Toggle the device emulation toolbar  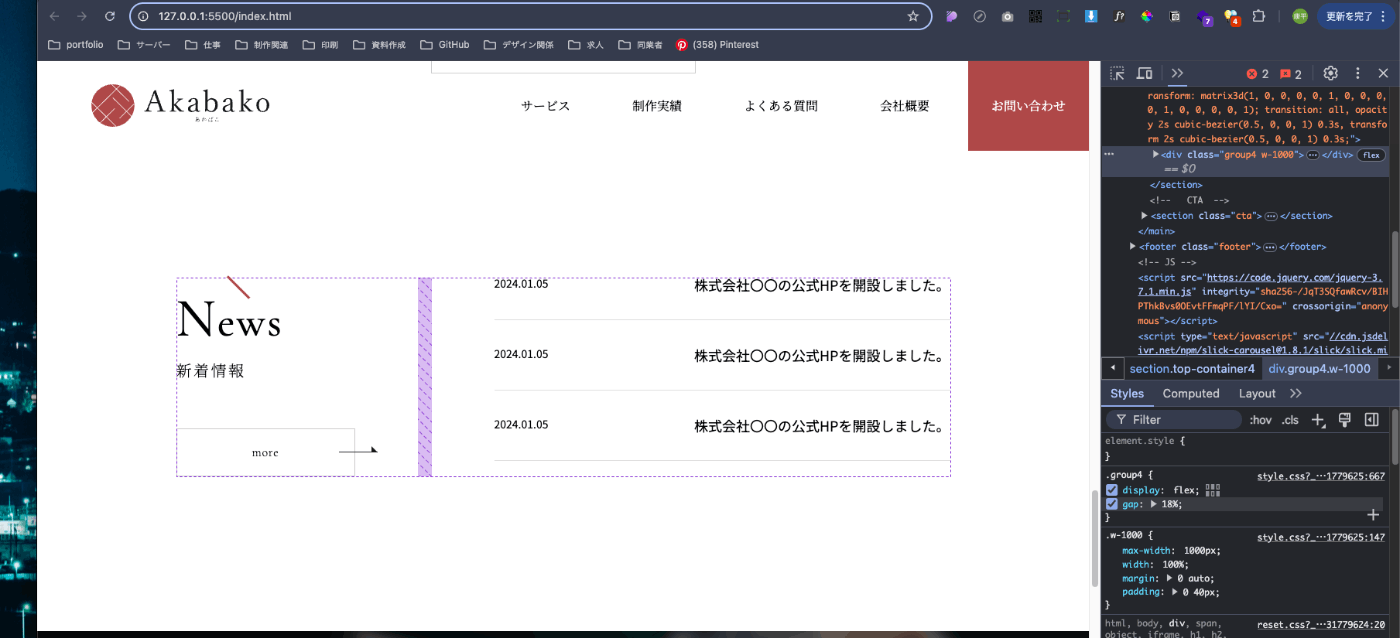(x=1143, y=73)
